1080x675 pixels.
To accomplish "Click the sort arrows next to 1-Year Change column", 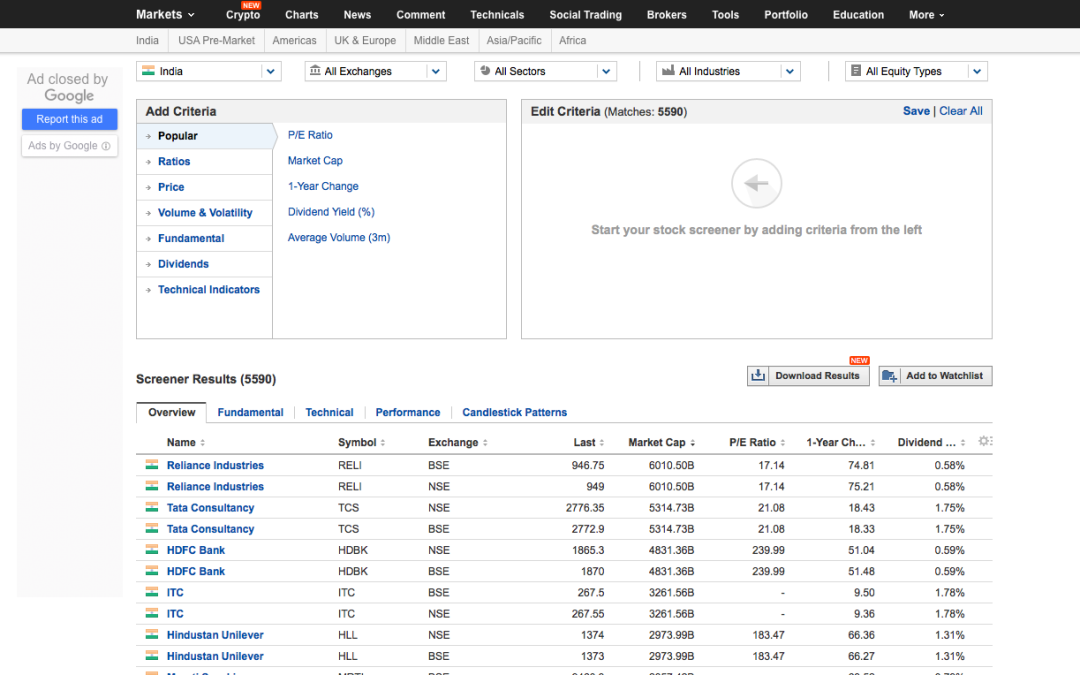I will click(x=873, y=443).
